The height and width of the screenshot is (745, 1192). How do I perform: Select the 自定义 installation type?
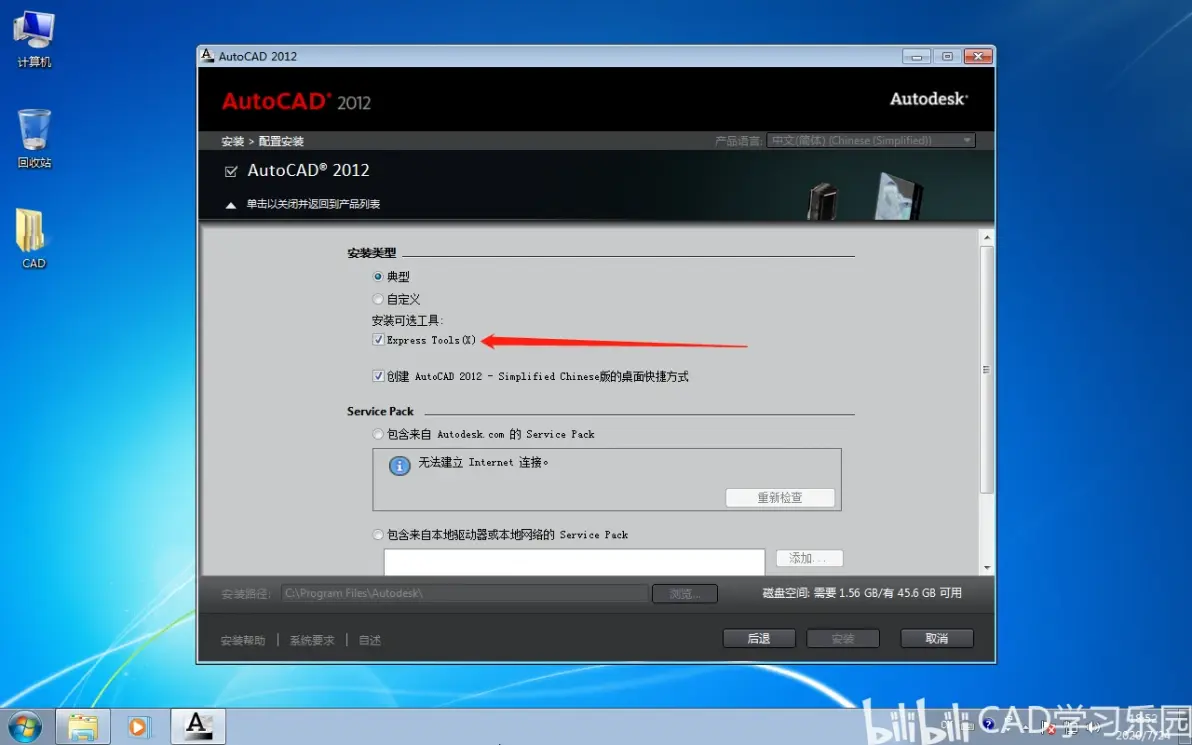378,300
